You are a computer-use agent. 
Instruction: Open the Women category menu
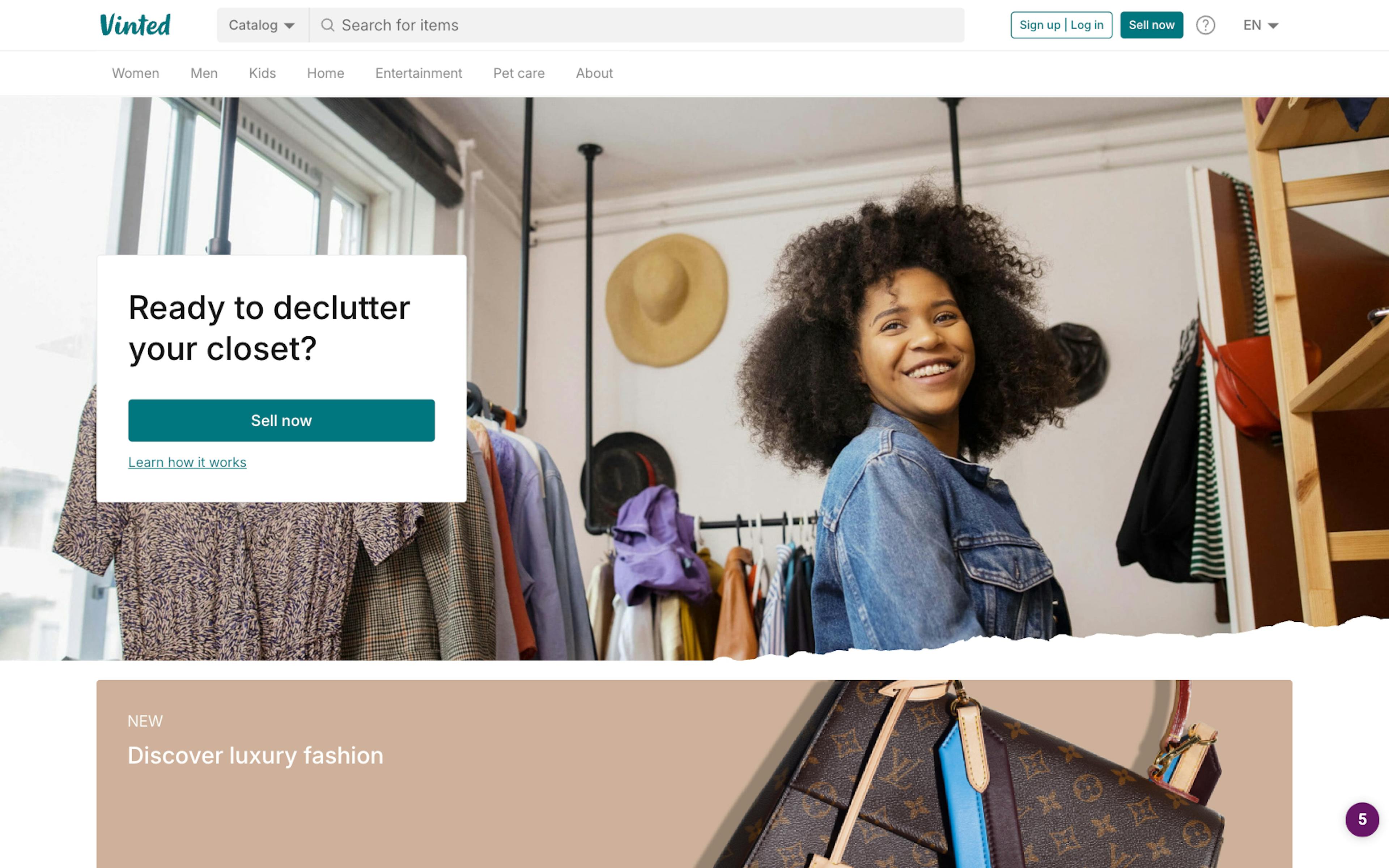pyautogui.click(x=135, y=73)
